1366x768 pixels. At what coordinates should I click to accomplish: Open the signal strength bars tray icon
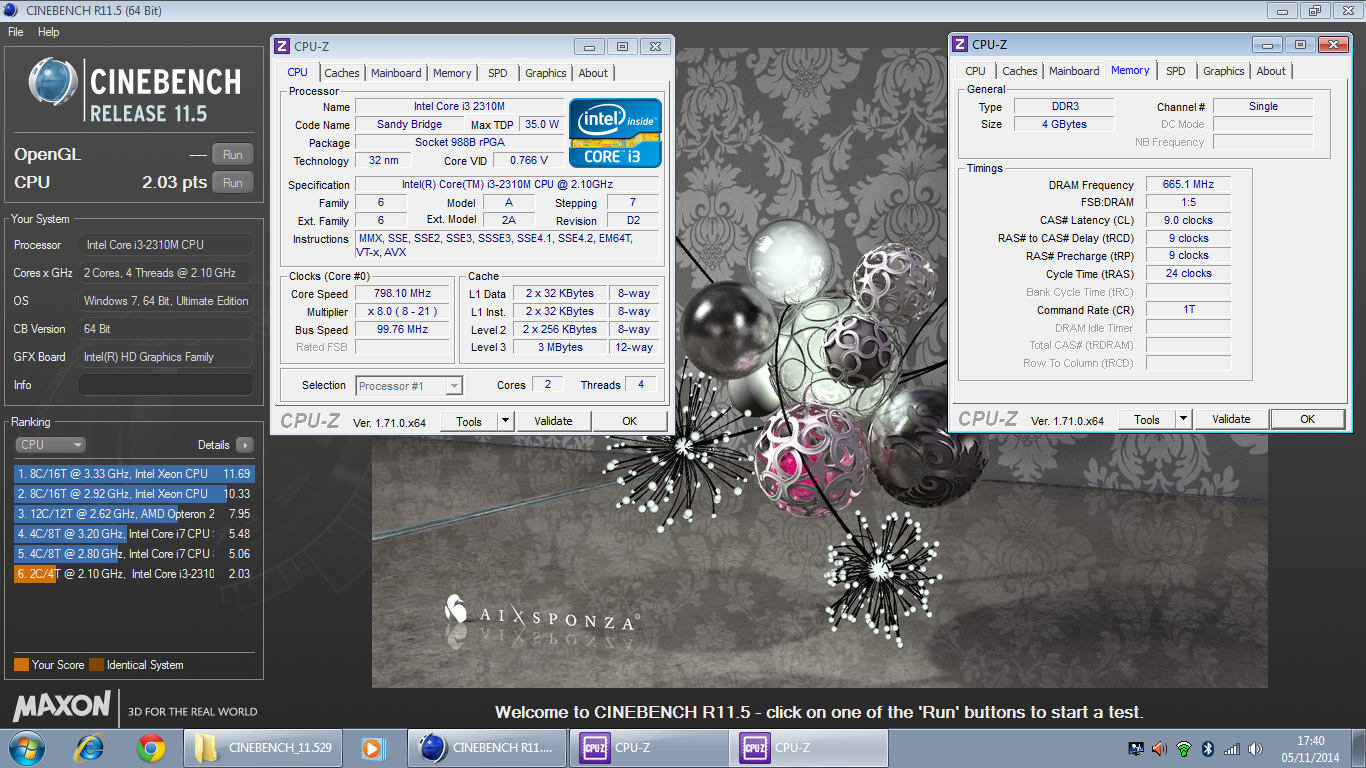(x=1232, y=749)
